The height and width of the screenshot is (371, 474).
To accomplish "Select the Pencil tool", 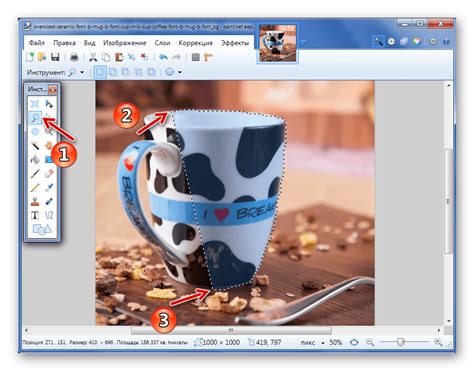I will pos(35,187).
